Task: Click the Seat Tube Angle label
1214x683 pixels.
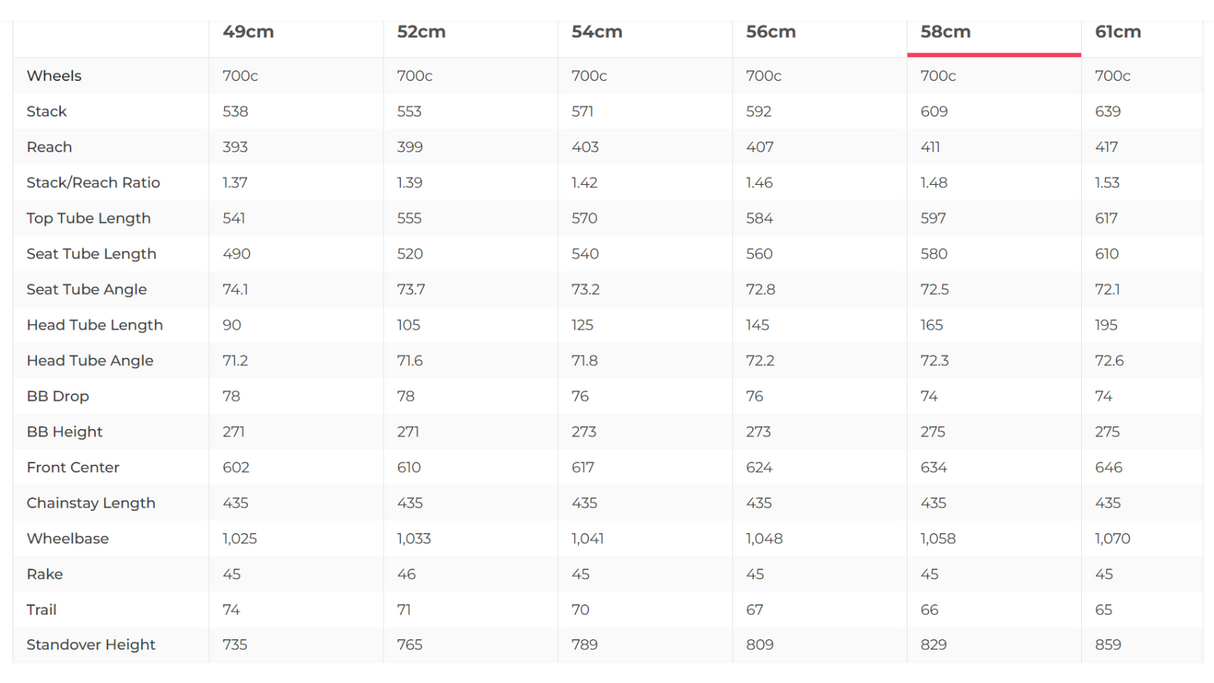Action: [87, 289]
